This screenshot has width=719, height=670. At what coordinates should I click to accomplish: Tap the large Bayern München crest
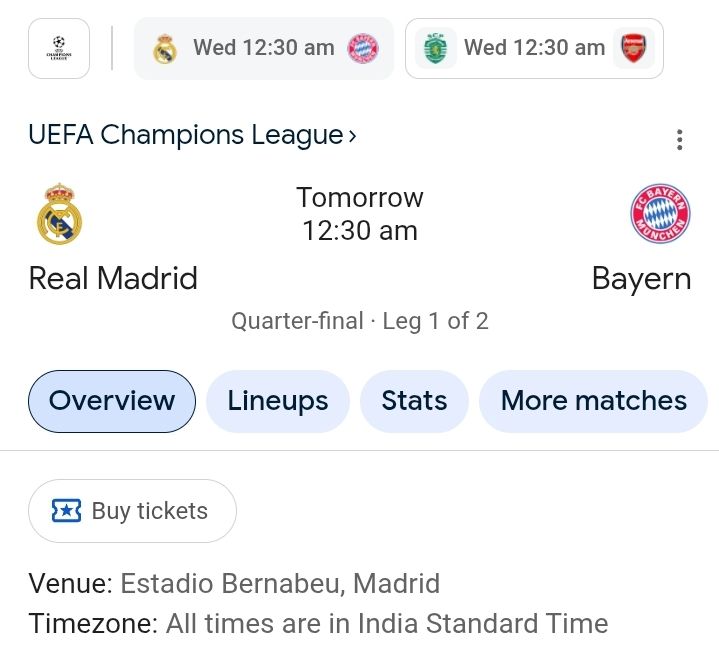(660, 213)
